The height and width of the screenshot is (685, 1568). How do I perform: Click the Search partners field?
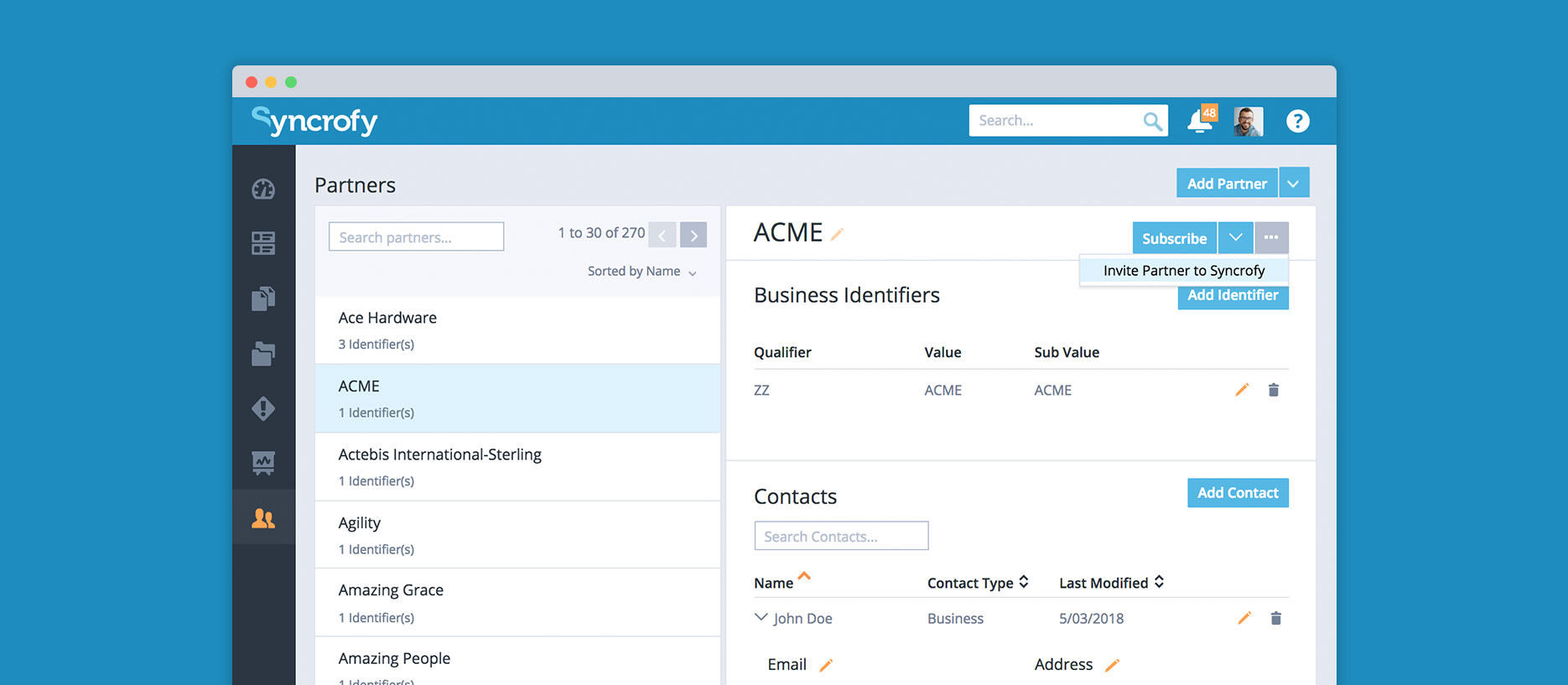tap(416, 236)
